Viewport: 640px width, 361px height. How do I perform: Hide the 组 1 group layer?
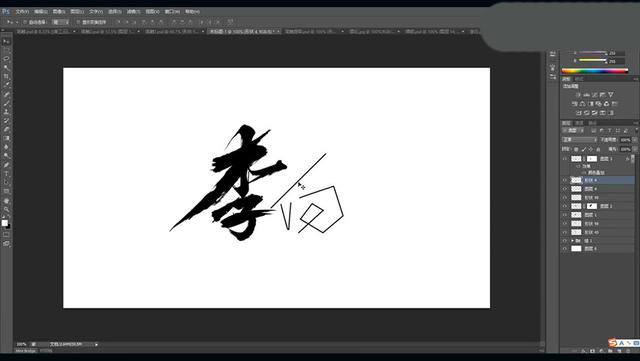tap(565, 241)
